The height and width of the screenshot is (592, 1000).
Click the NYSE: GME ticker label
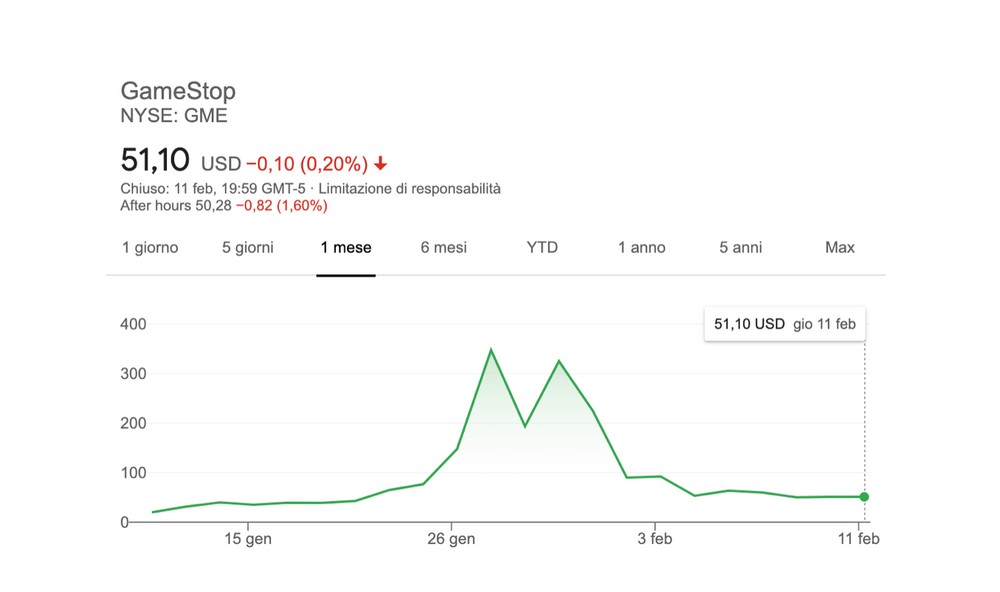(x=173, y=115)
